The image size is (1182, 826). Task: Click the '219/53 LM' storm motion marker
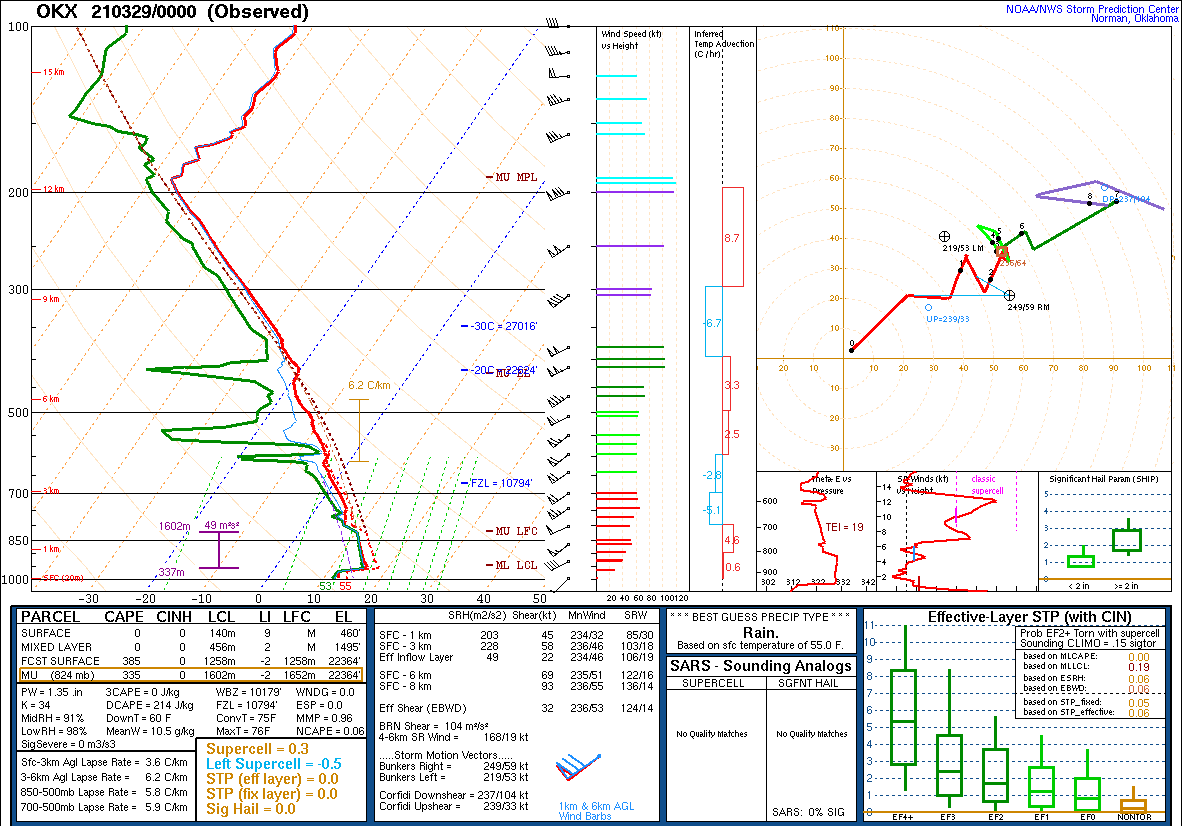point(944,237)
